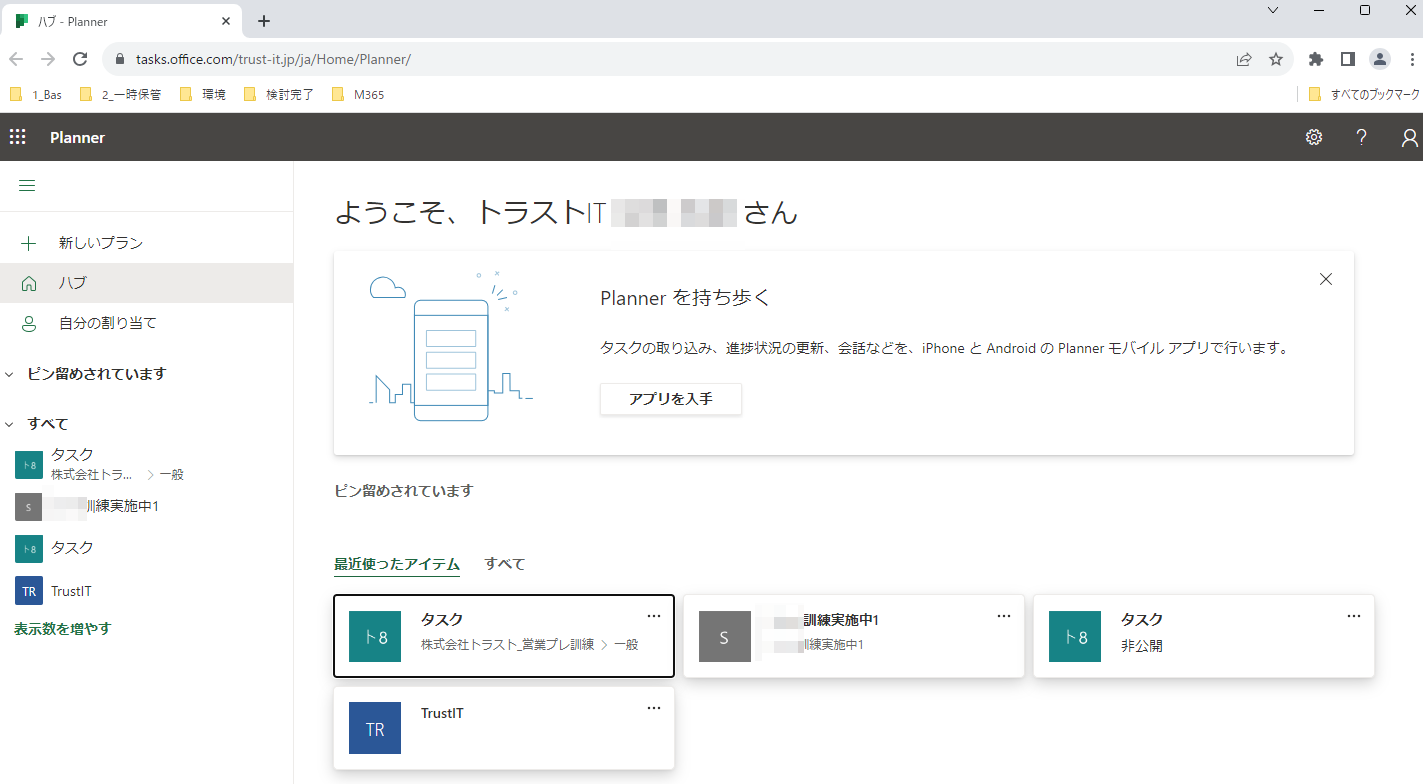
Task: Collapse the sidebar hamburger menu
Action: [27, 186]
